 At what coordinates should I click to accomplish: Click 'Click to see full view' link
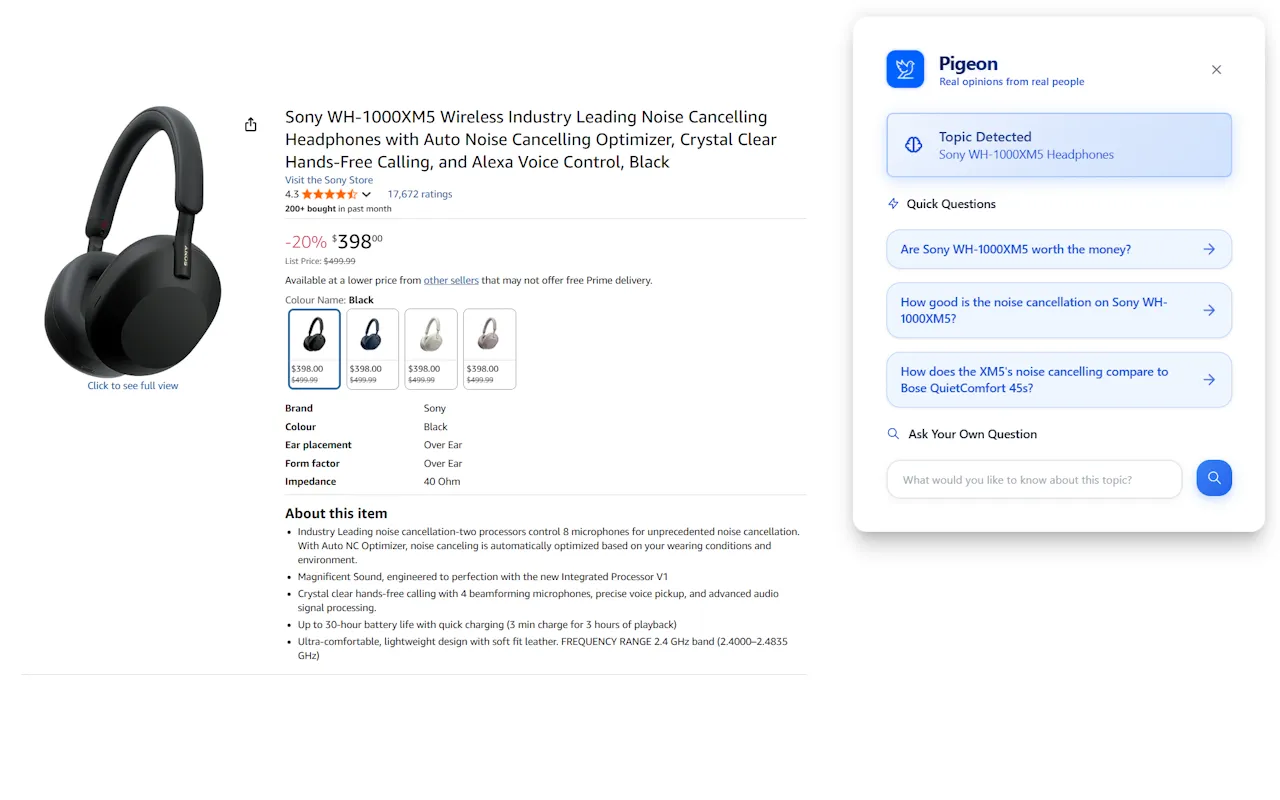(x=133, y=386)
